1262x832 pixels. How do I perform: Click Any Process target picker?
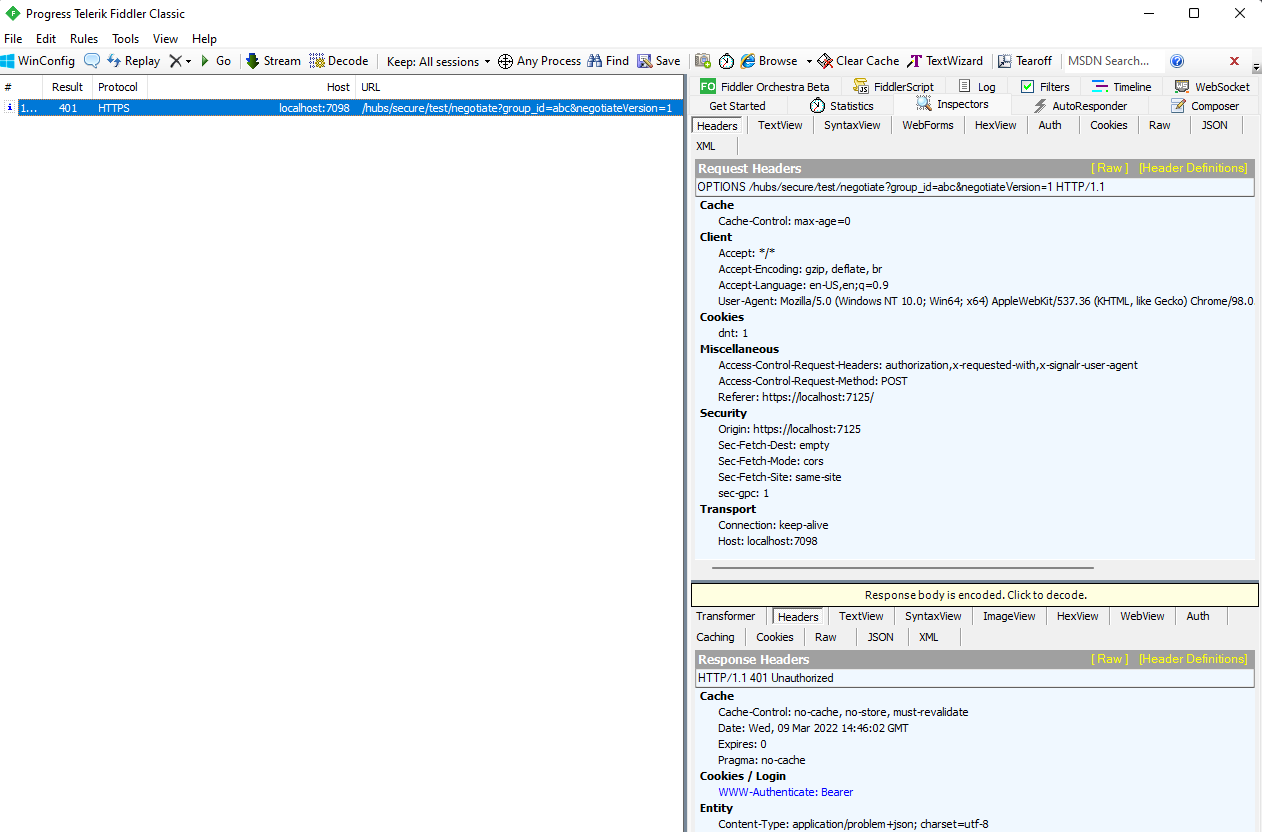click(539, 61)
